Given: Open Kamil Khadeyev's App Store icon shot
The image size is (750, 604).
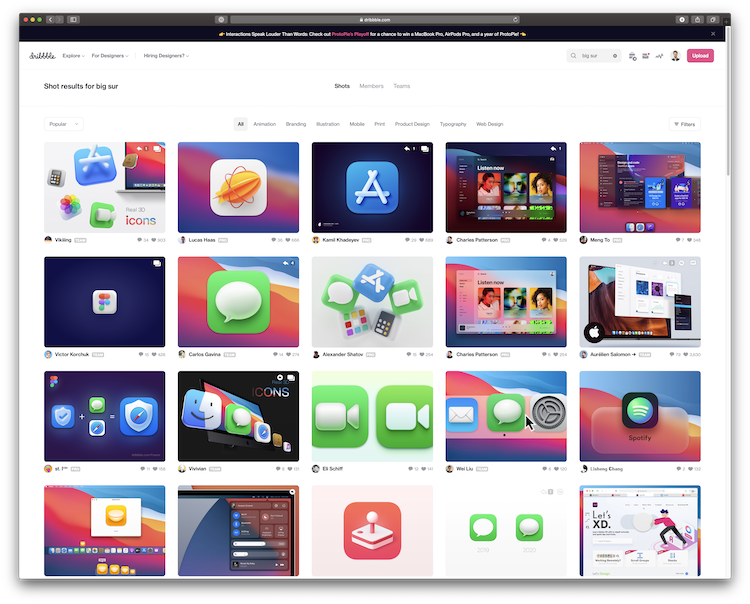Looking at the screenshot, I should pyautogui.click(x=372, y=187).
